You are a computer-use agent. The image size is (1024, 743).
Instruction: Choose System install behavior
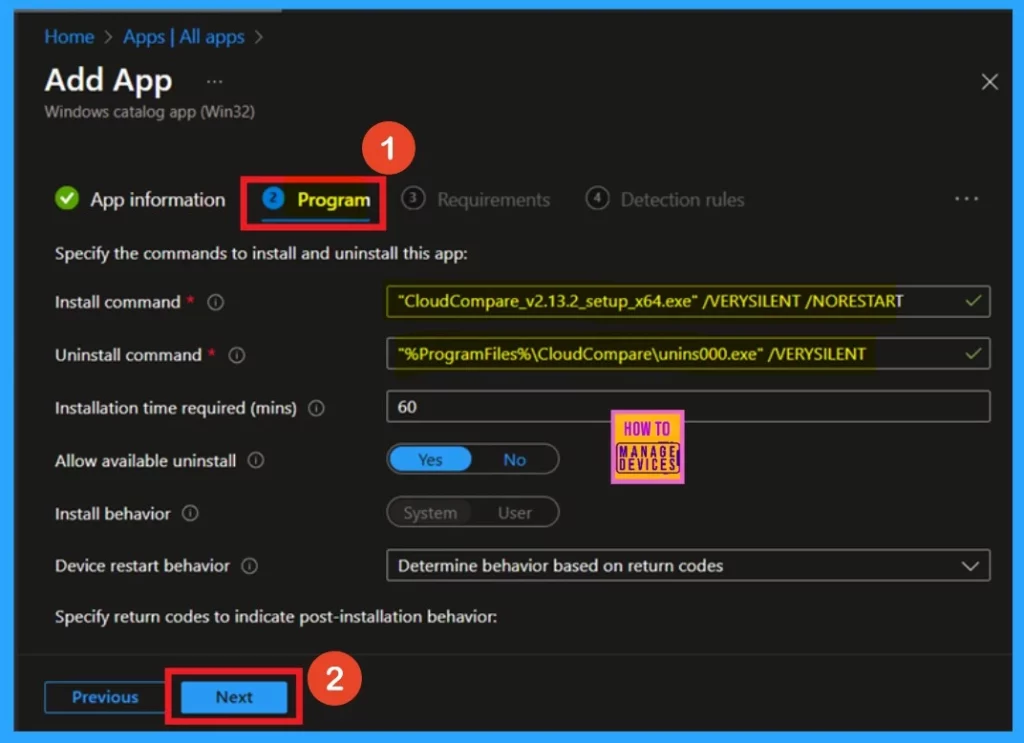(430, 513)
